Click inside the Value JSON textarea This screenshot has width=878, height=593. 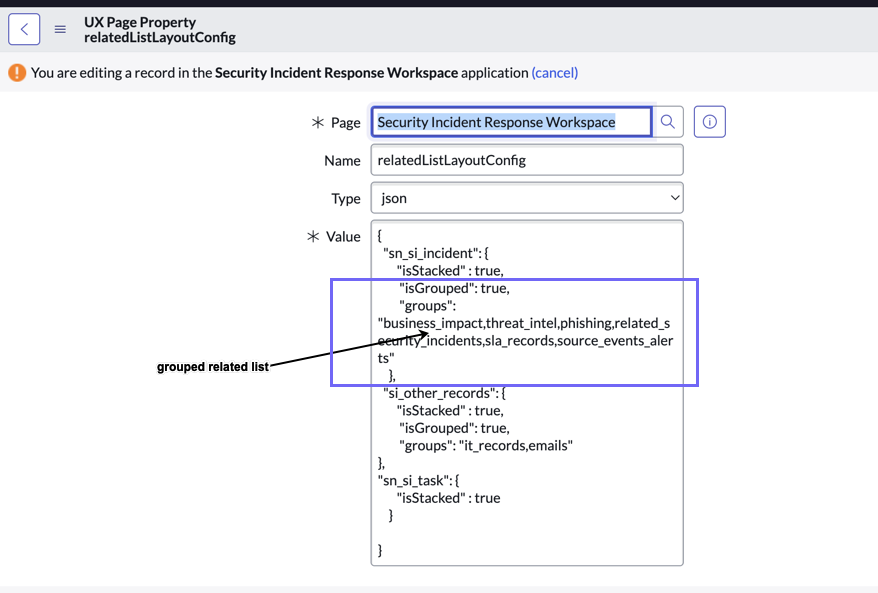(x=527, y=393)
